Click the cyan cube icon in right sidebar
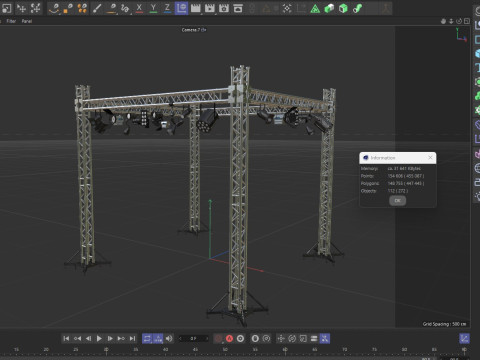This screenshot has height=360, width=480. point(477,53)
